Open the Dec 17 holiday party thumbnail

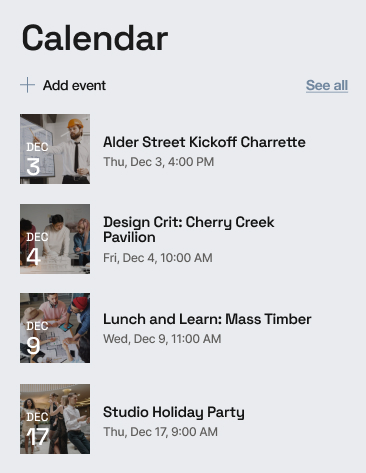tap(55, 419)
